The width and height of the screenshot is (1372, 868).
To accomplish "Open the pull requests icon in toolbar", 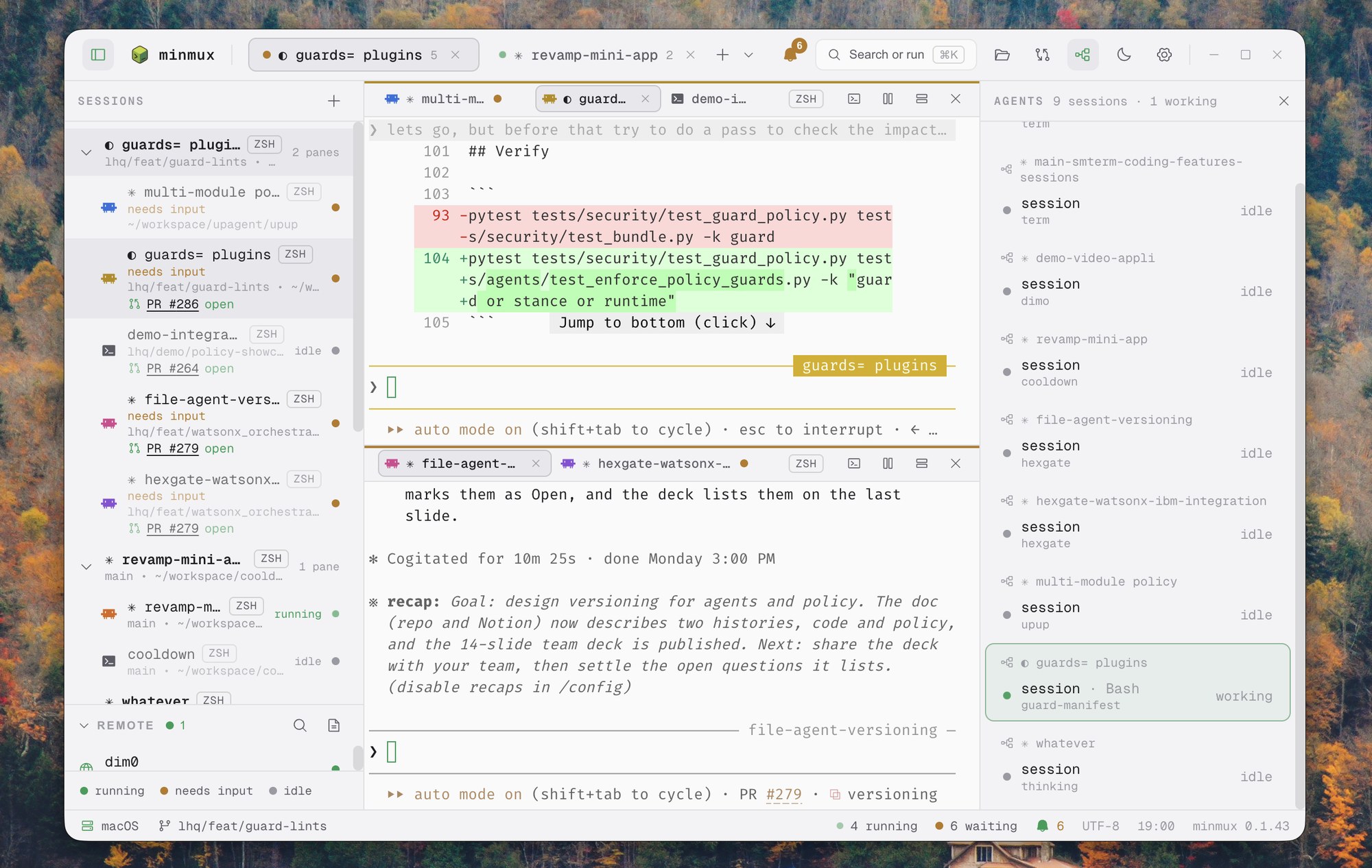I will click(1043, 55).
